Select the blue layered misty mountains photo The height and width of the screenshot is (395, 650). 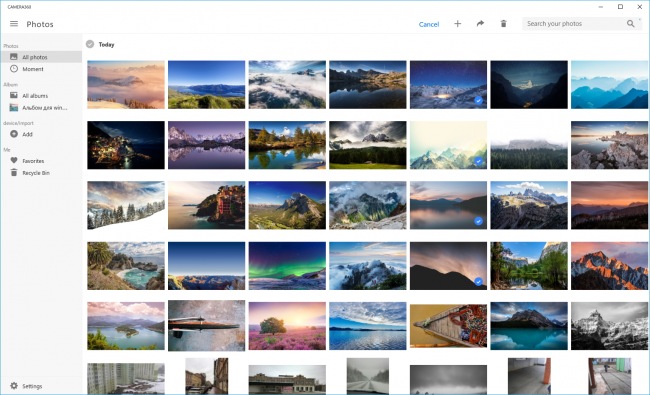pyautogui.click(x=609, y=85)
